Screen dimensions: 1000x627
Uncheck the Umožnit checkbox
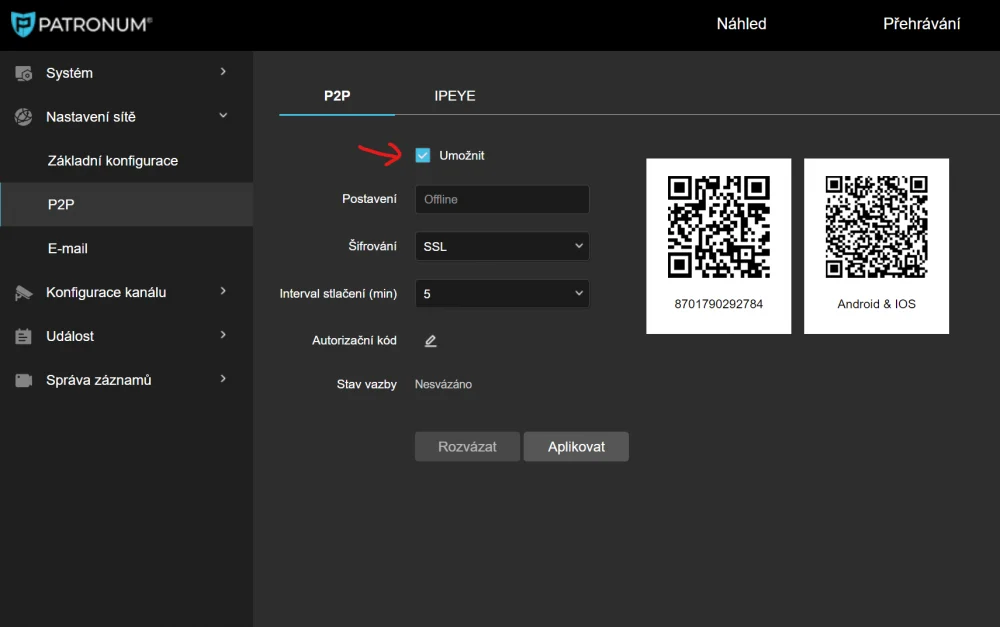423,155
